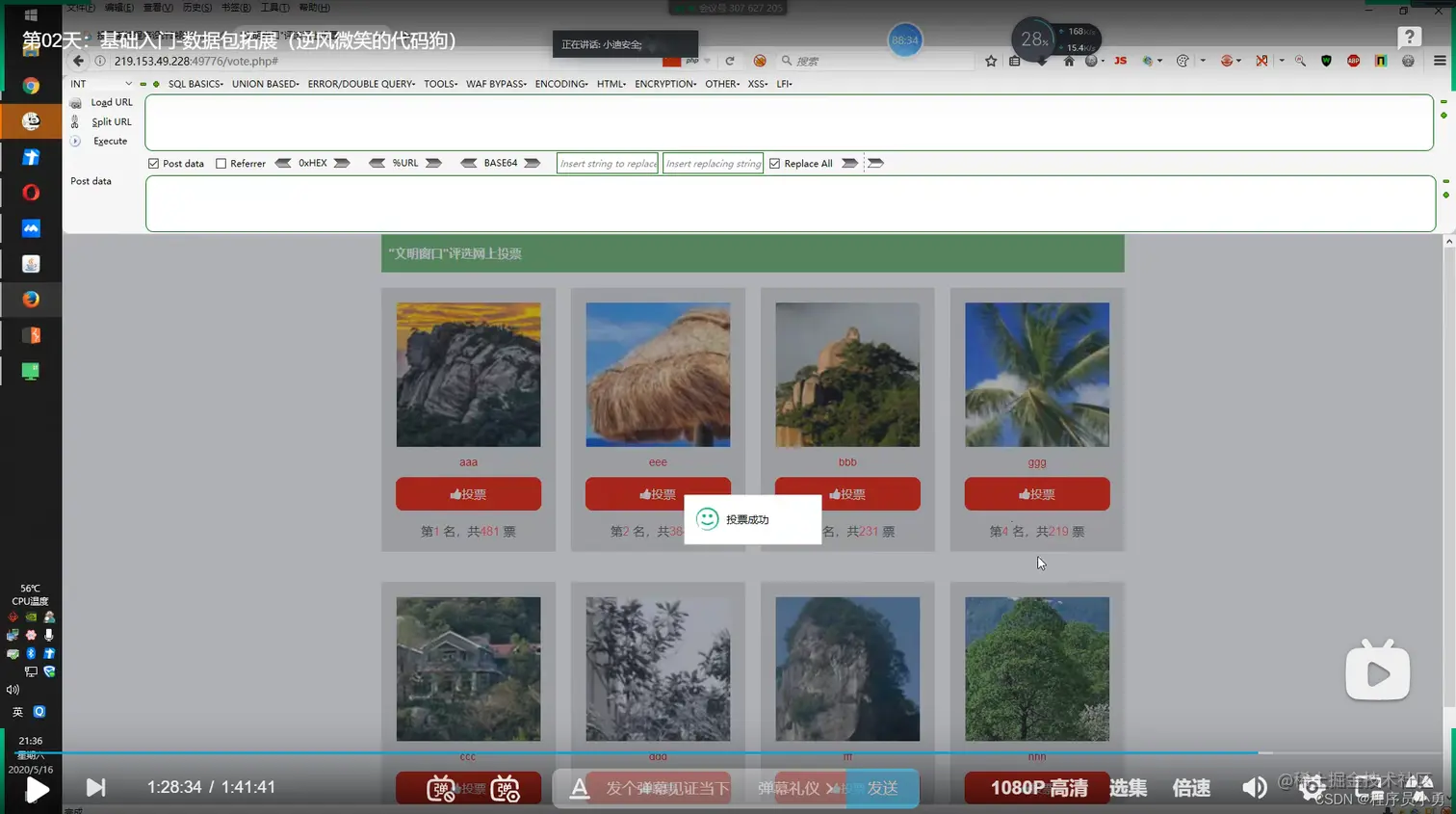The width and height of the screenshot is (1456, 814).
Task: Open the home page icon
Action: tap(1069, 61)
